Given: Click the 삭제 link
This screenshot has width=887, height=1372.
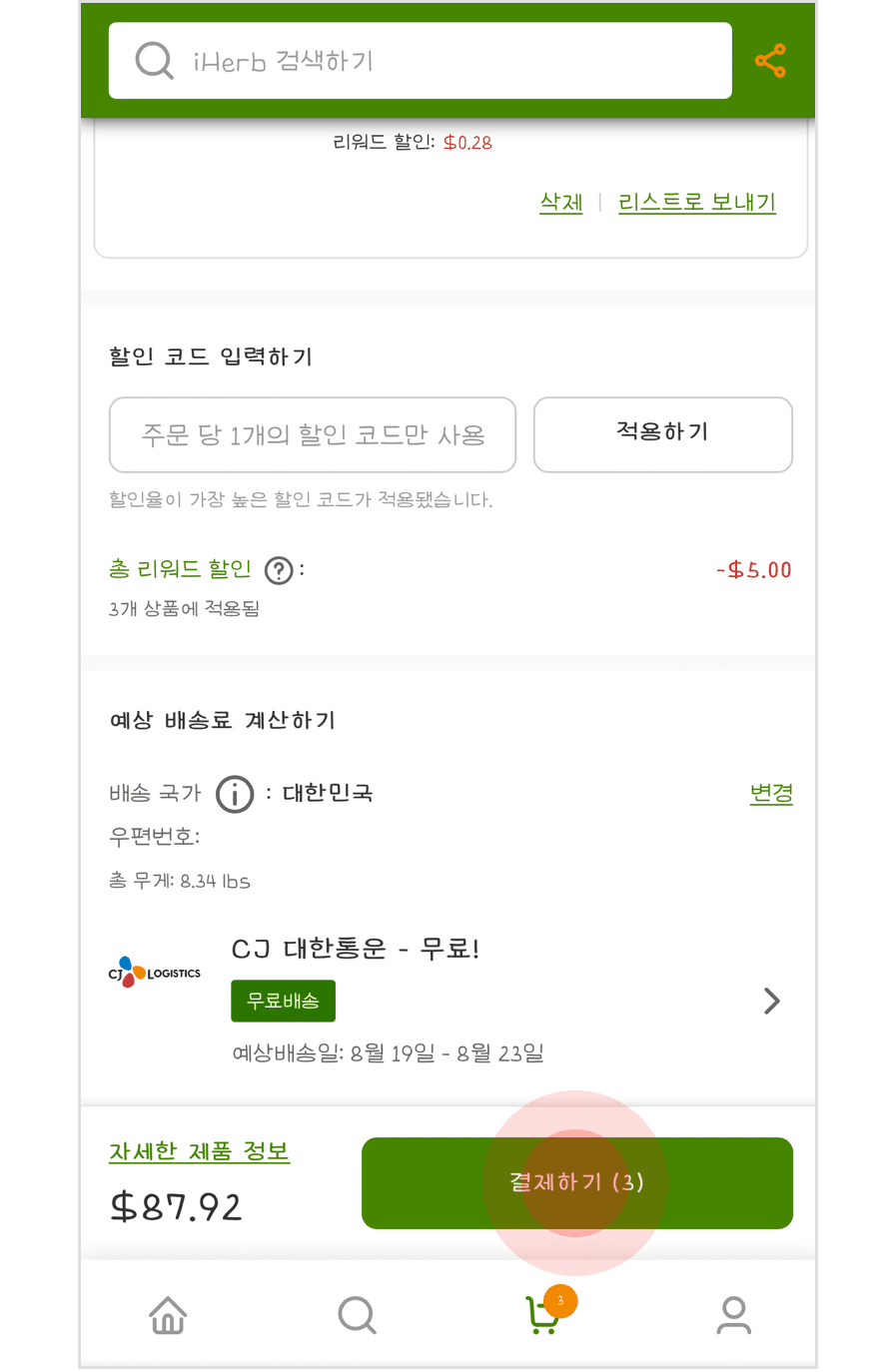Looking at the screenshot, I should (x=561, y=202).
